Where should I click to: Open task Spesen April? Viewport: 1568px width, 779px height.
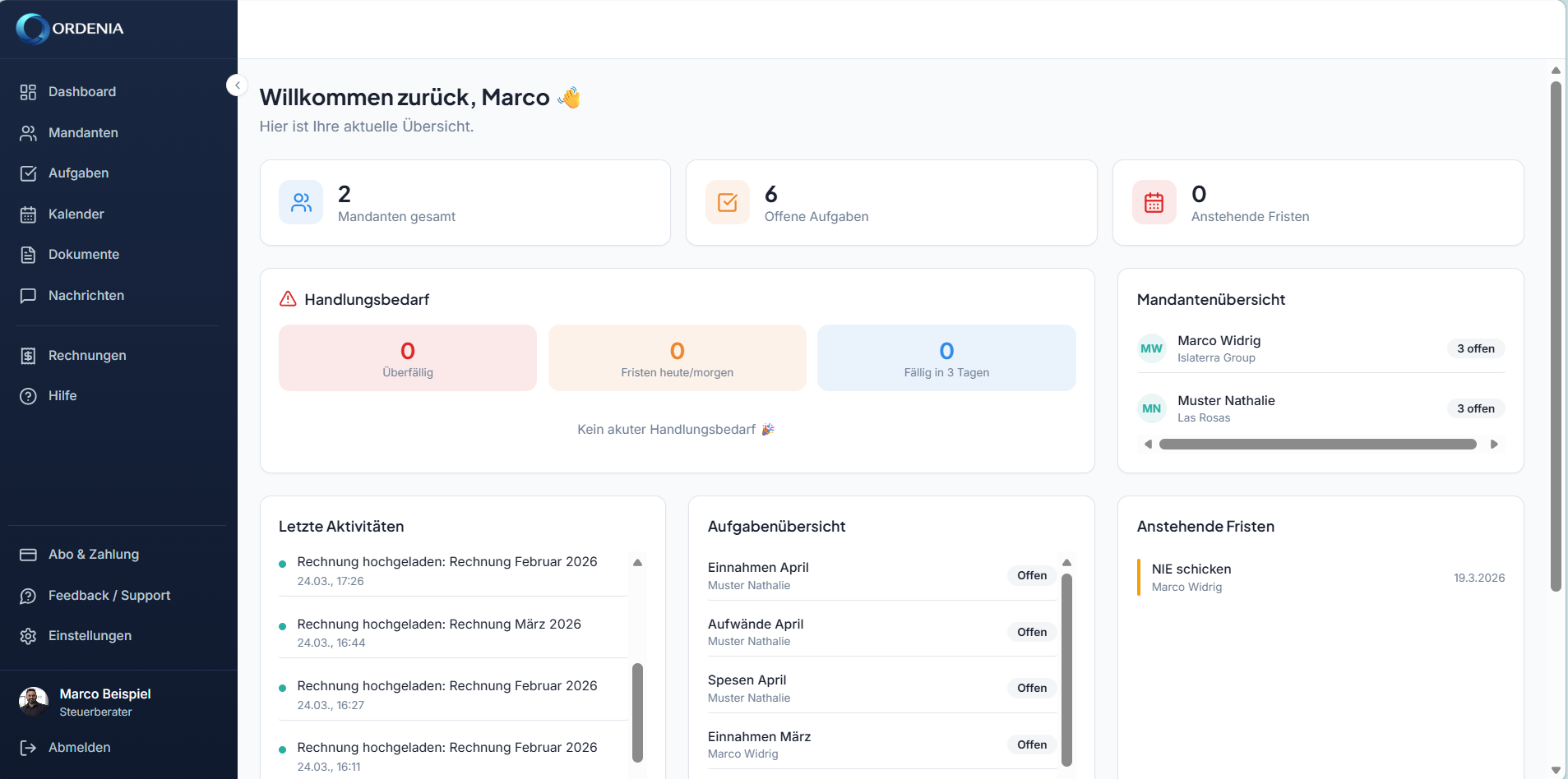click(x=882, y=688)
